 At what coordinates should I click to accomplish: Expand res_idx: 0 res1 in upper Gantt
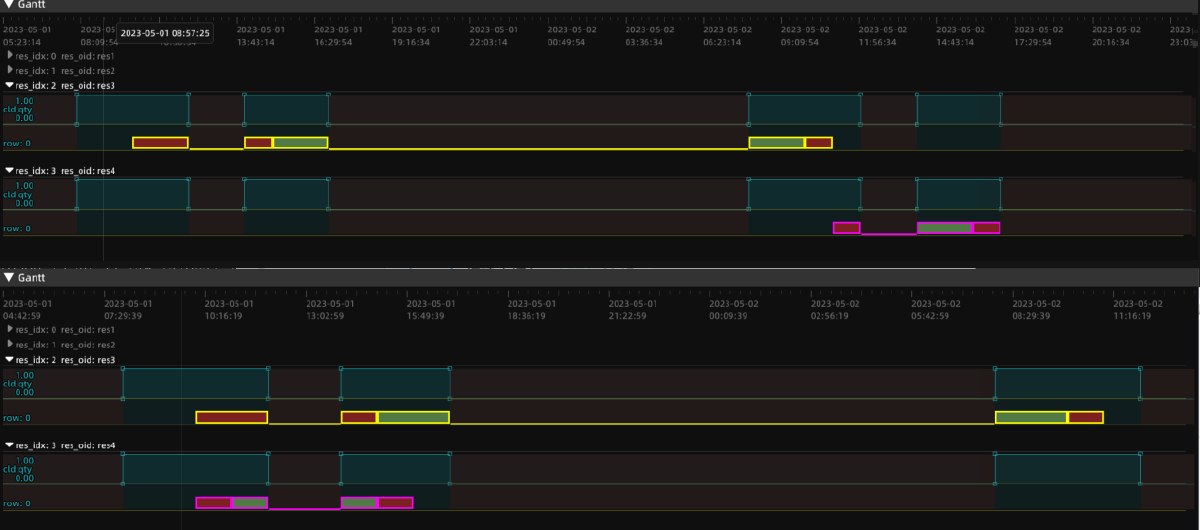[11, 56]
